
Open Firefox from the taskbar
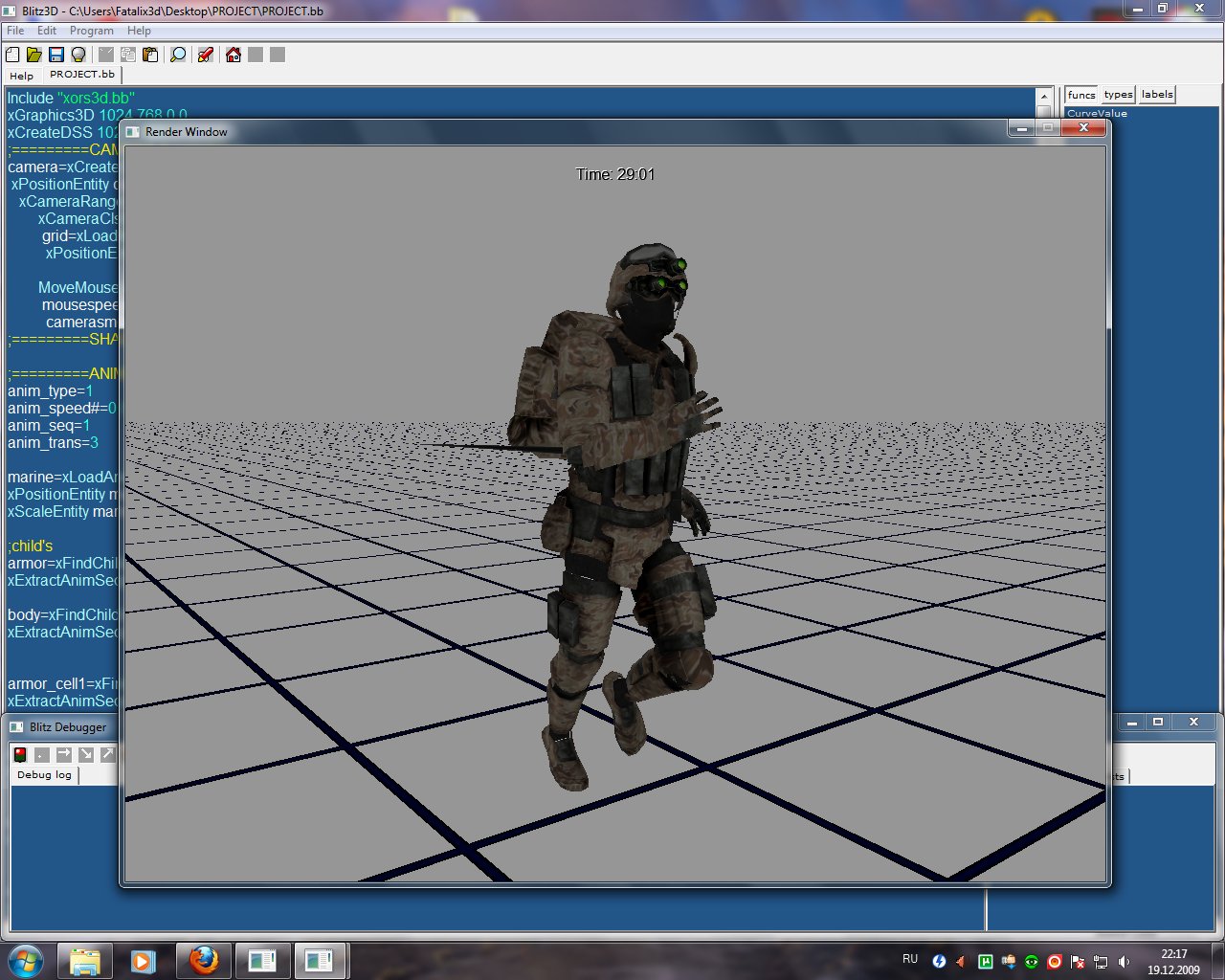203,960
